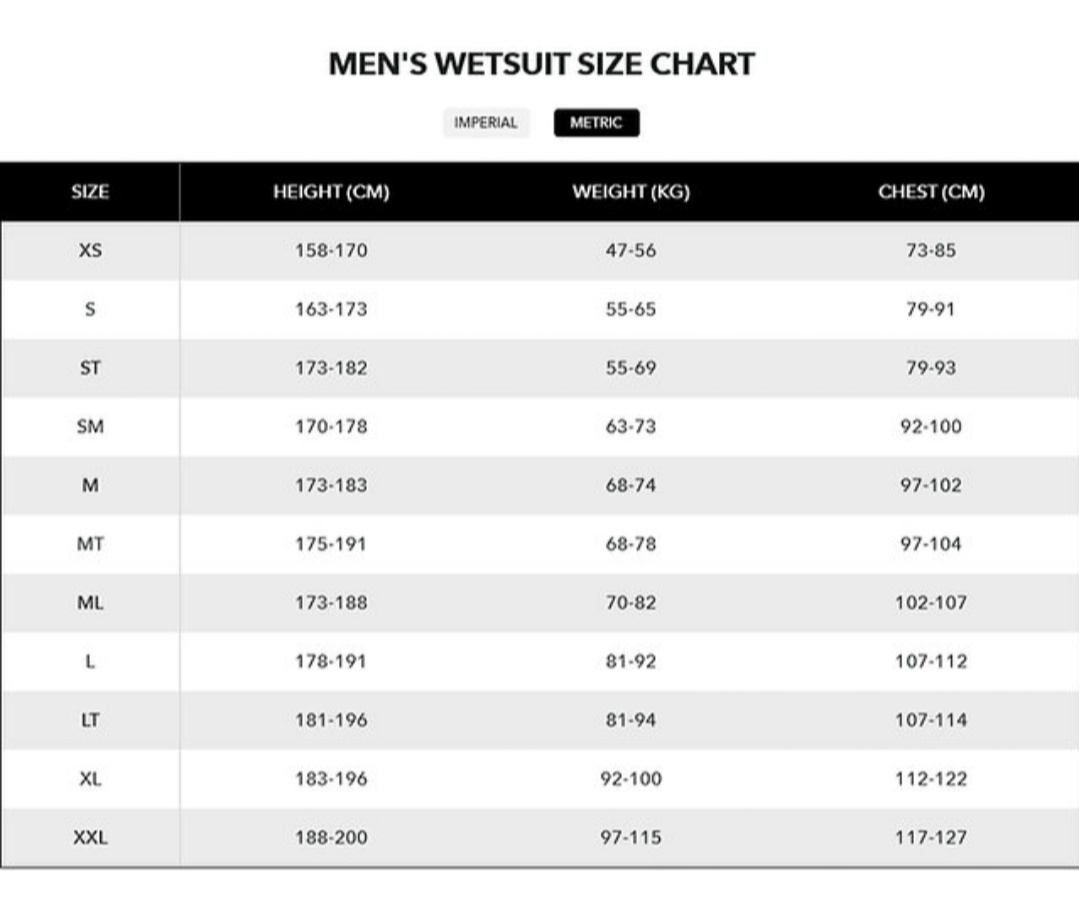Select the XXL size row label
Viewport: 1079px width, 898px height.
(x=90, y=837)
